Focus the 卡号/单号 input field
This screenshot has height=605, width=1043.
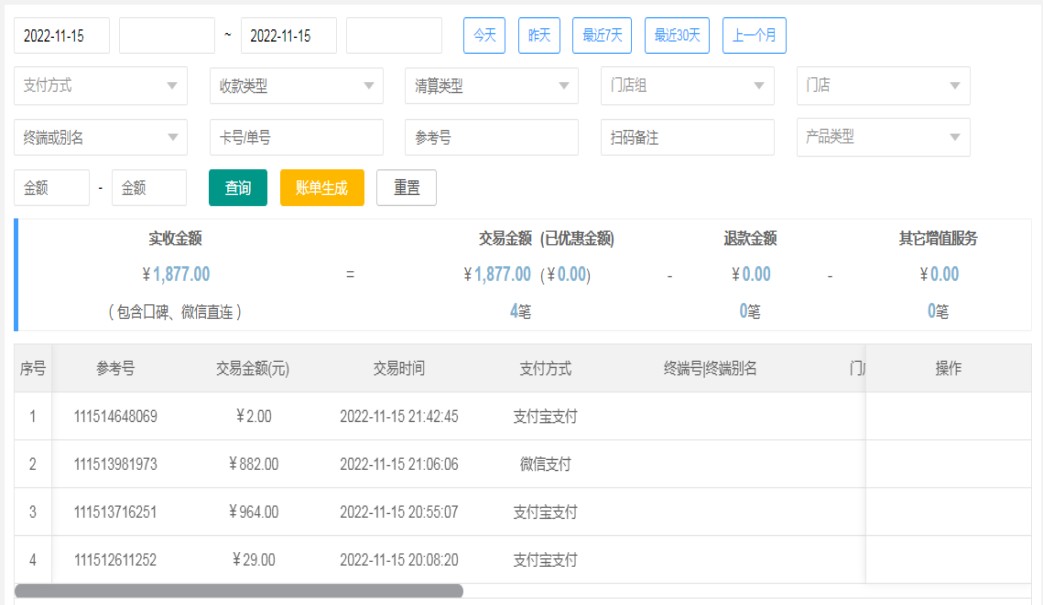click(x=296, y=137)
